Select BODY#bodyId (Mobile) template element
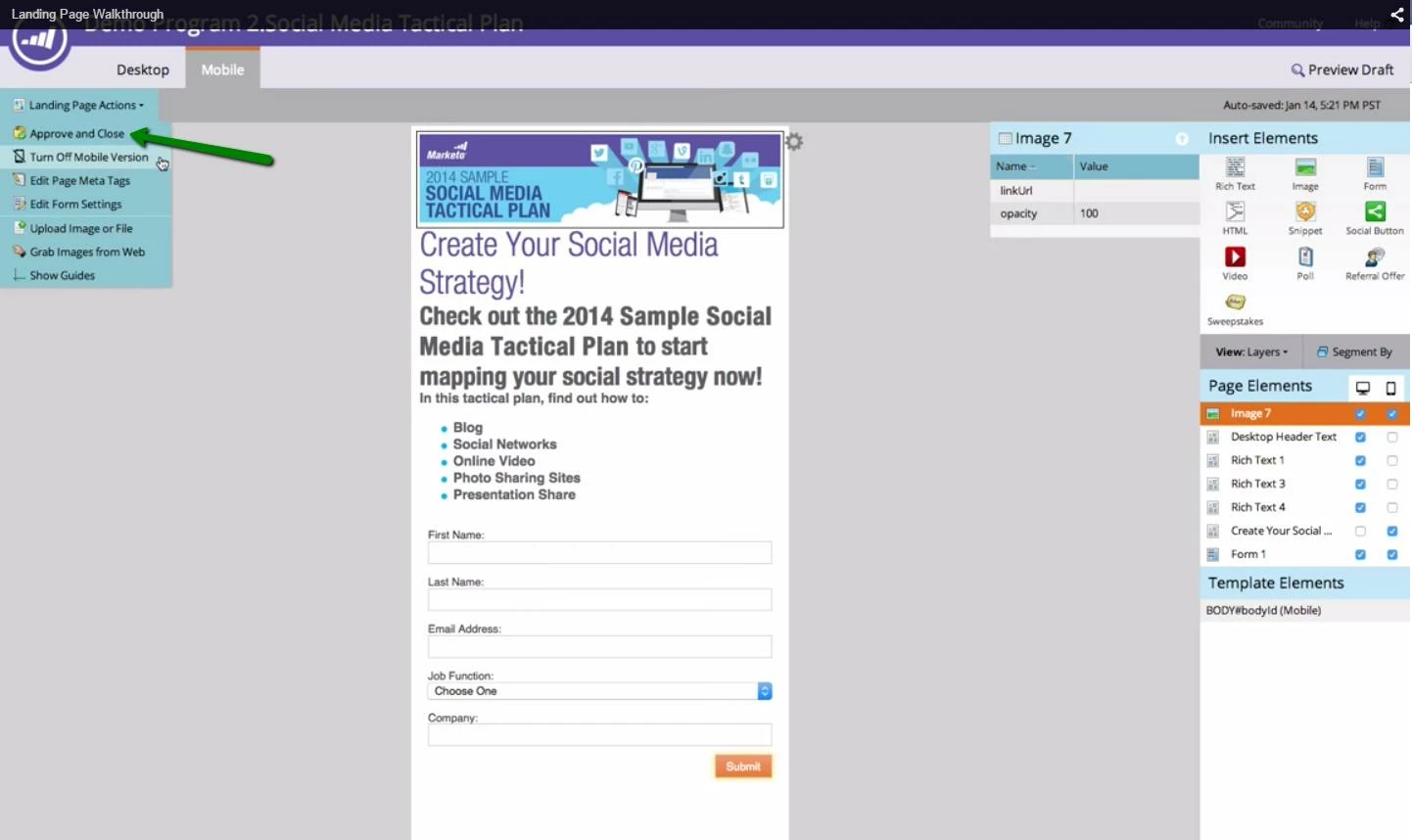This screenshot has height=840, width=1412. (1305, 610)
